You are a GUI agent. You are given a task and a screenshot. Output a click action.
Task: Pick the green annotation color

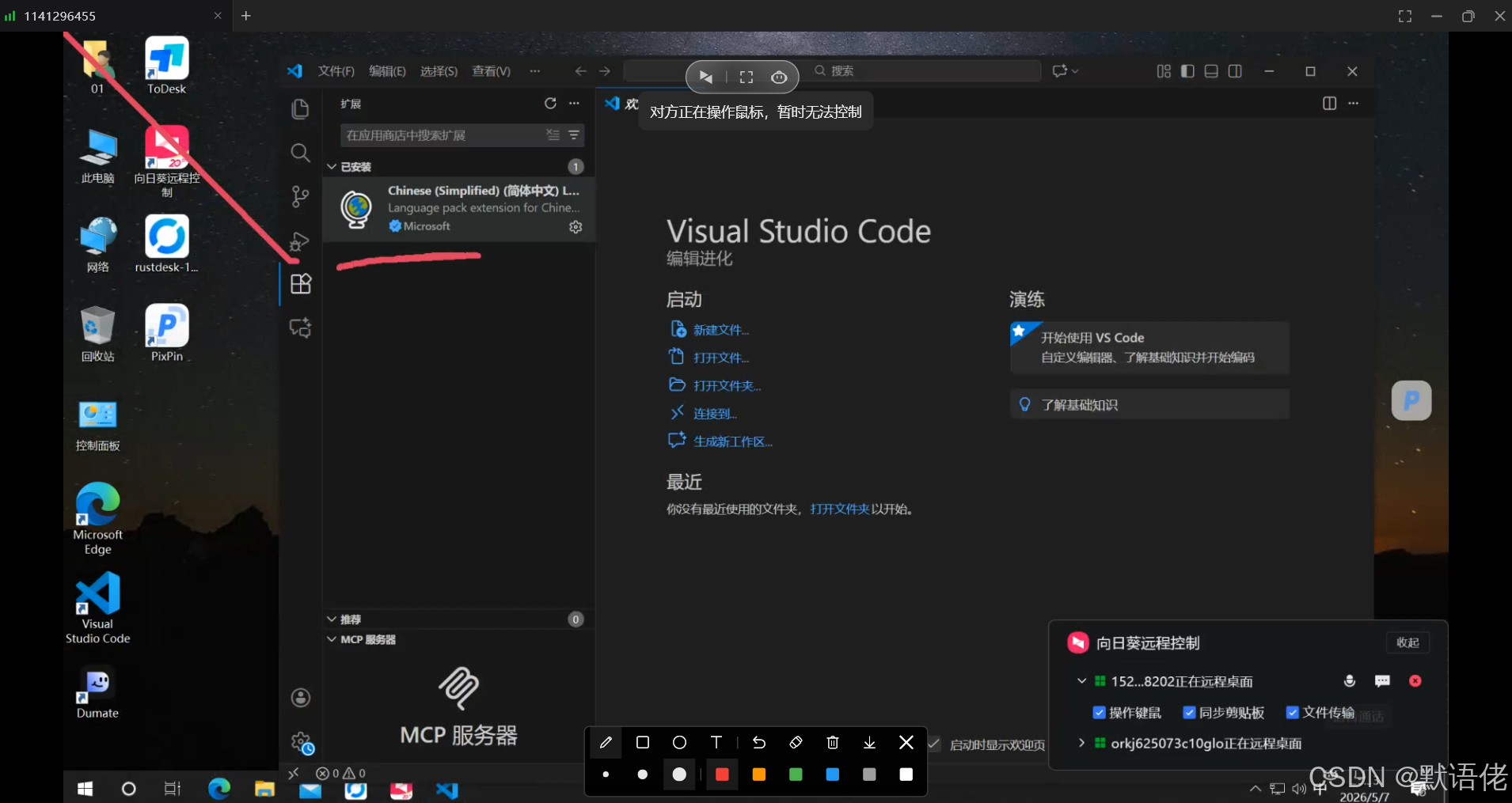click(796, 775)
